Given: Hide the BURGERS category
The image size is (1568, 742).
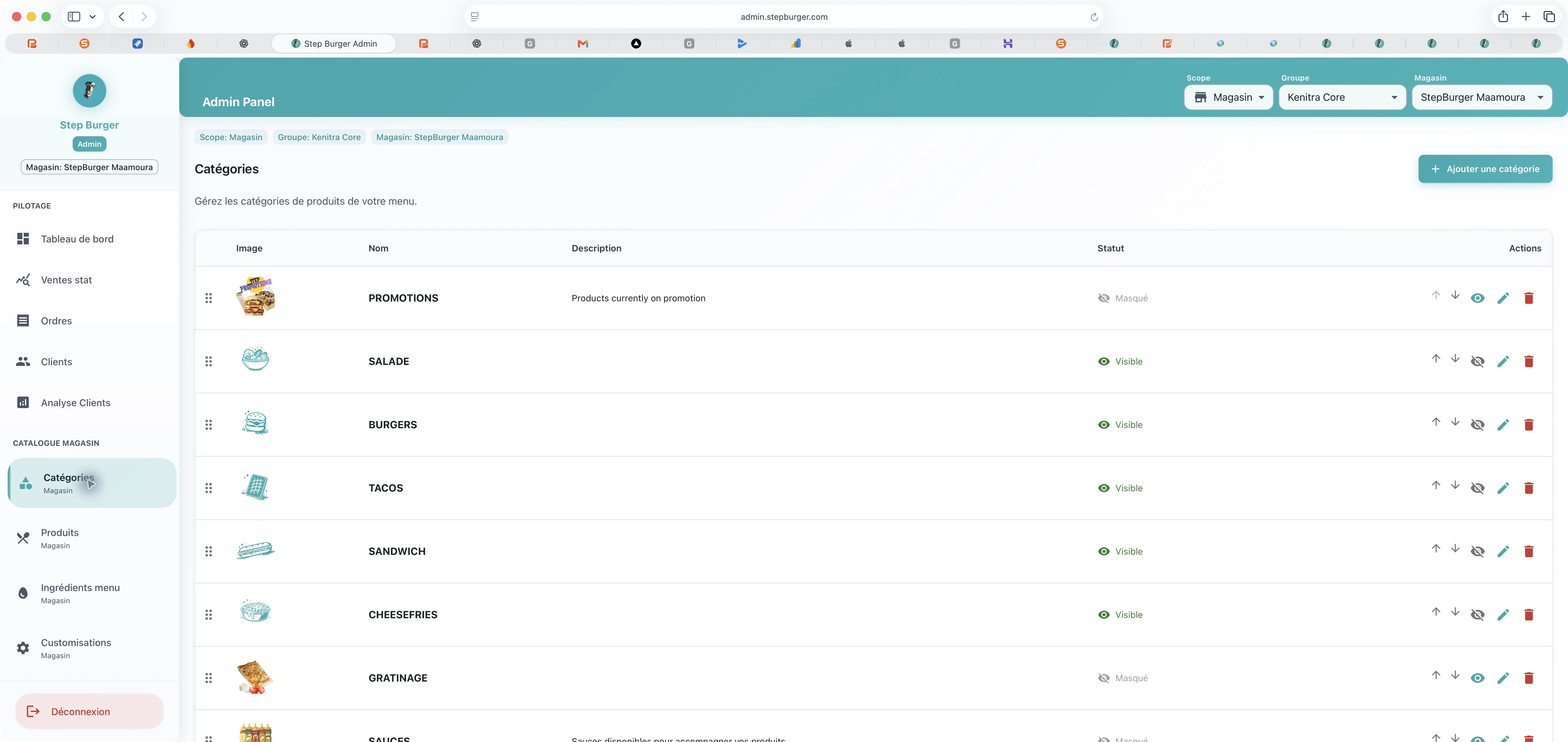Looking at the screenshot, I should coord(1477,424).
